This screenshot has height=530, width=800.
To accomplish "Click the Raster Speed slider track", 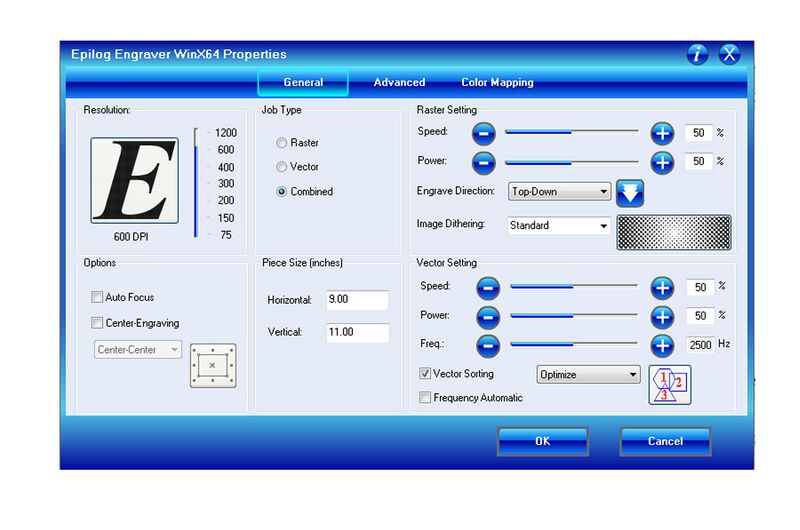I will point(571,132).
